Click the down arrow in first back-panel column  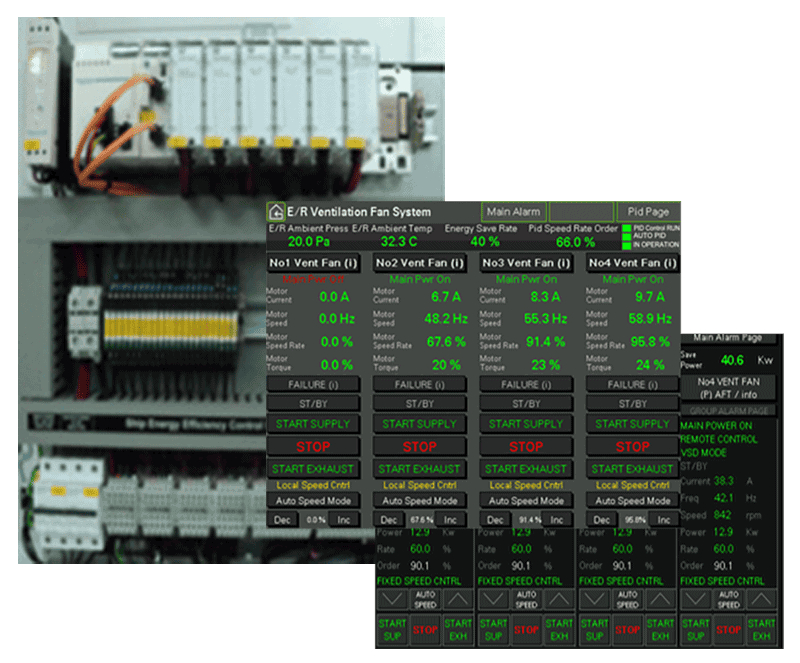point(392,599)
